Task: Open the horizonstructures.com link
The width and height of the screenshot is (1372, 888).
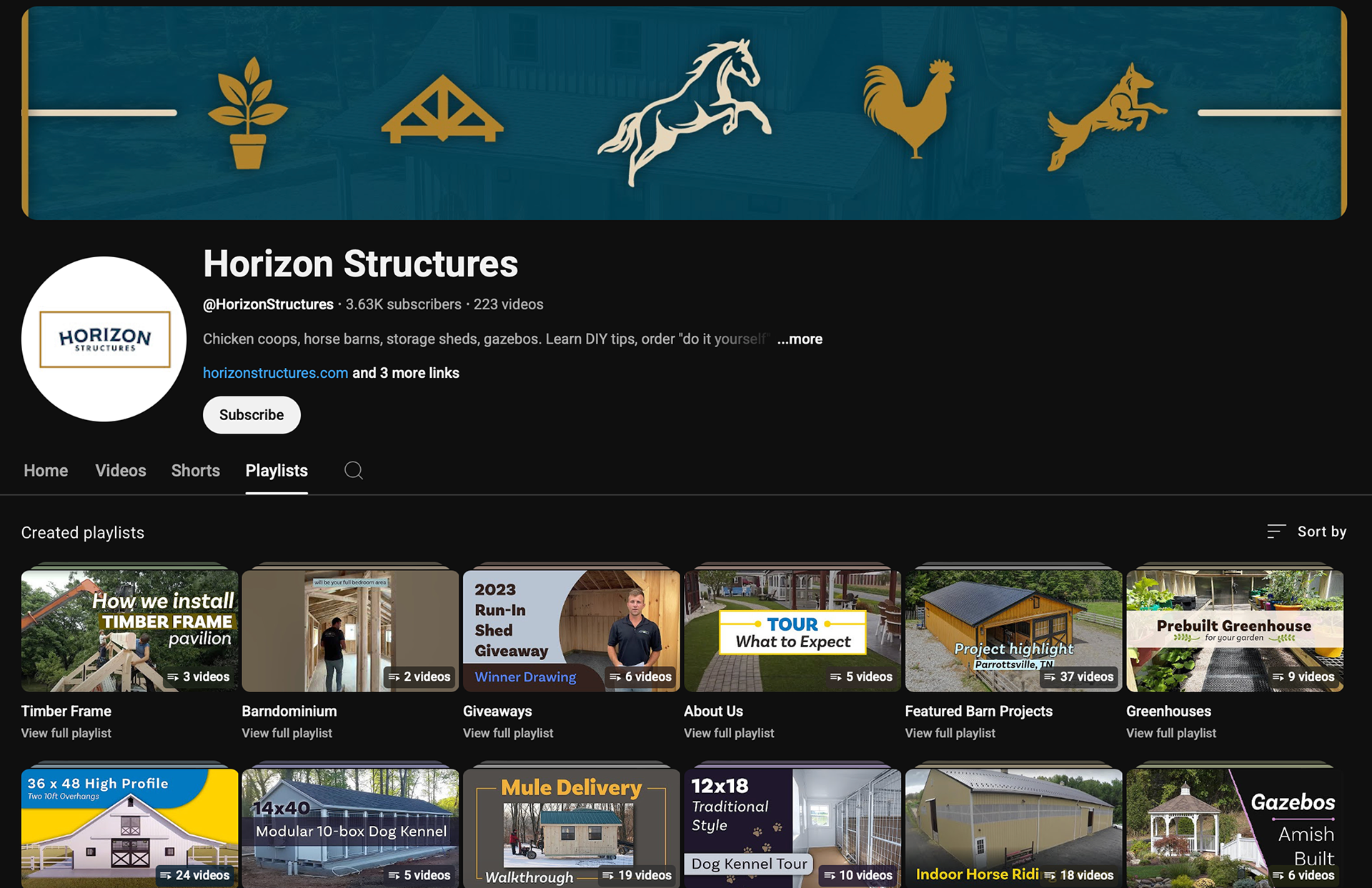Action: coord(275,373)
